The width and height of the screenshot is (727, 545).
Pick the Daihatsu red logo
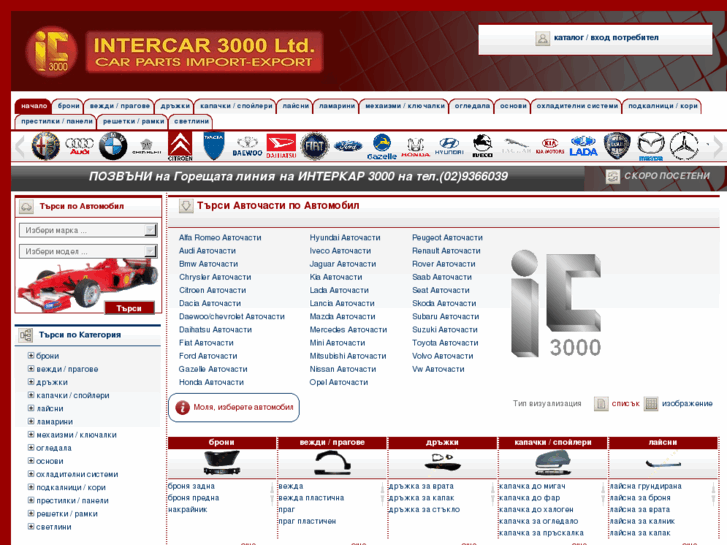pyautogui.click(x=281, y=146)
